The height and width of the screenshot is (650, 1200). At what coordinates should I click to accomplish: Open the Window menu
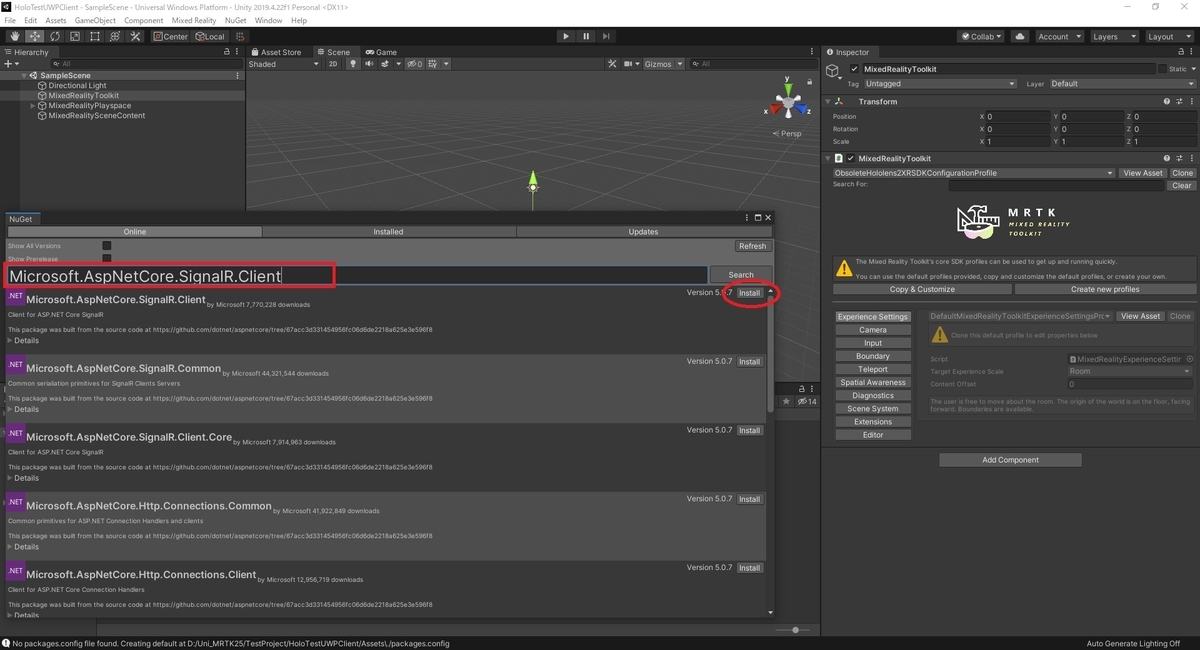tap(268, 20)
